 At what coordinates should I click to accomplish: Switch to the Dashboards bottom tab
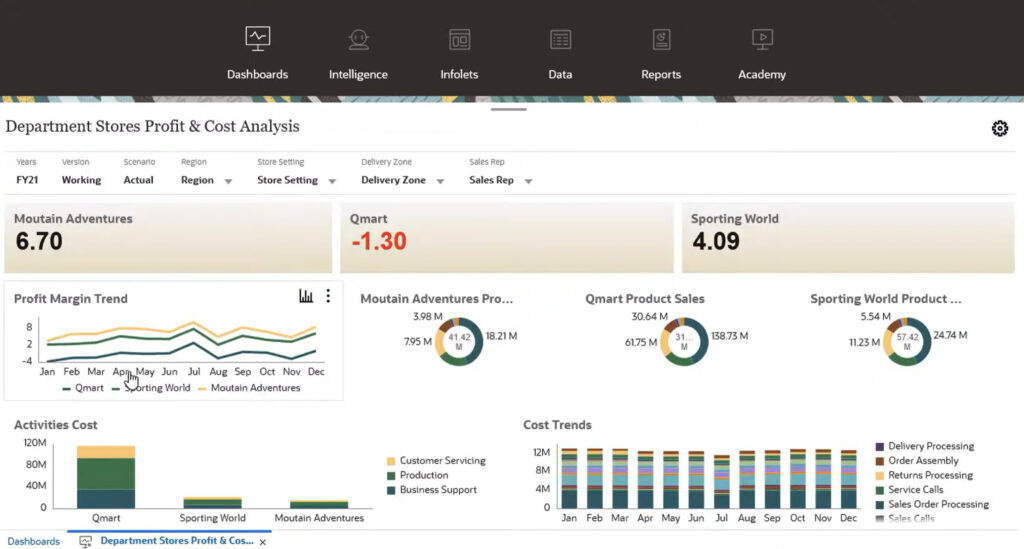coord(33,541)
